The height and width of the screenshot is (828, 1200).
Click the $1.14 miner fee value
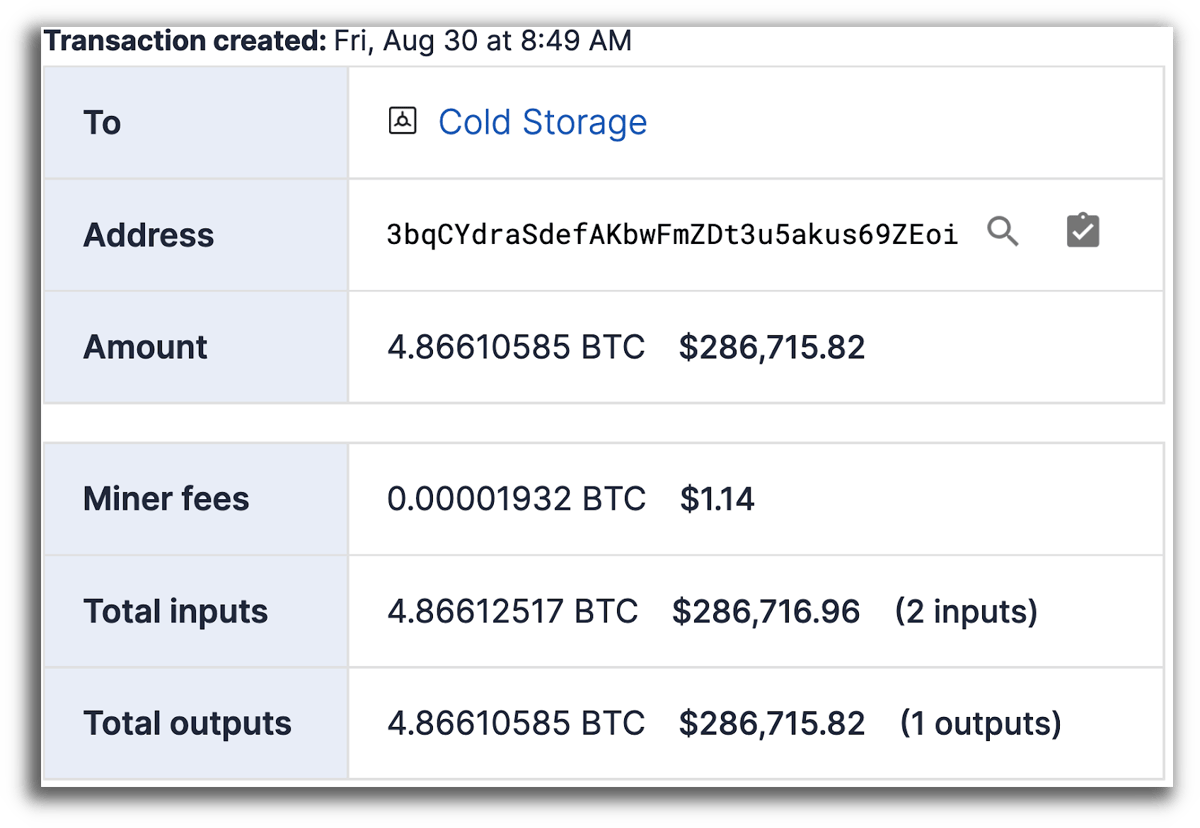coord(717,498)
